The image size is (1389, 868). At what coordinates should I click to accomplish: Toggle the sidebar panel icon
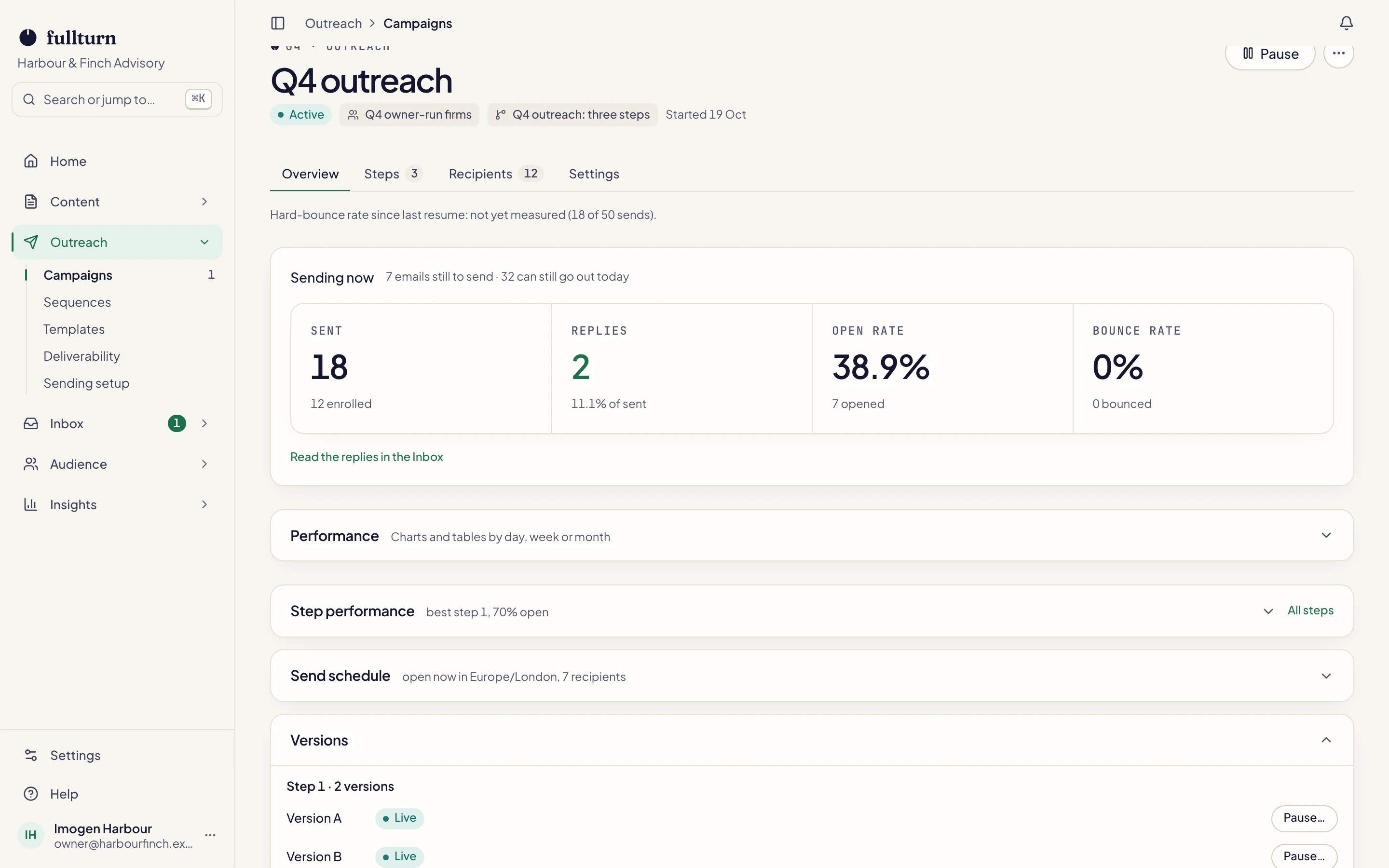(278, 23)
